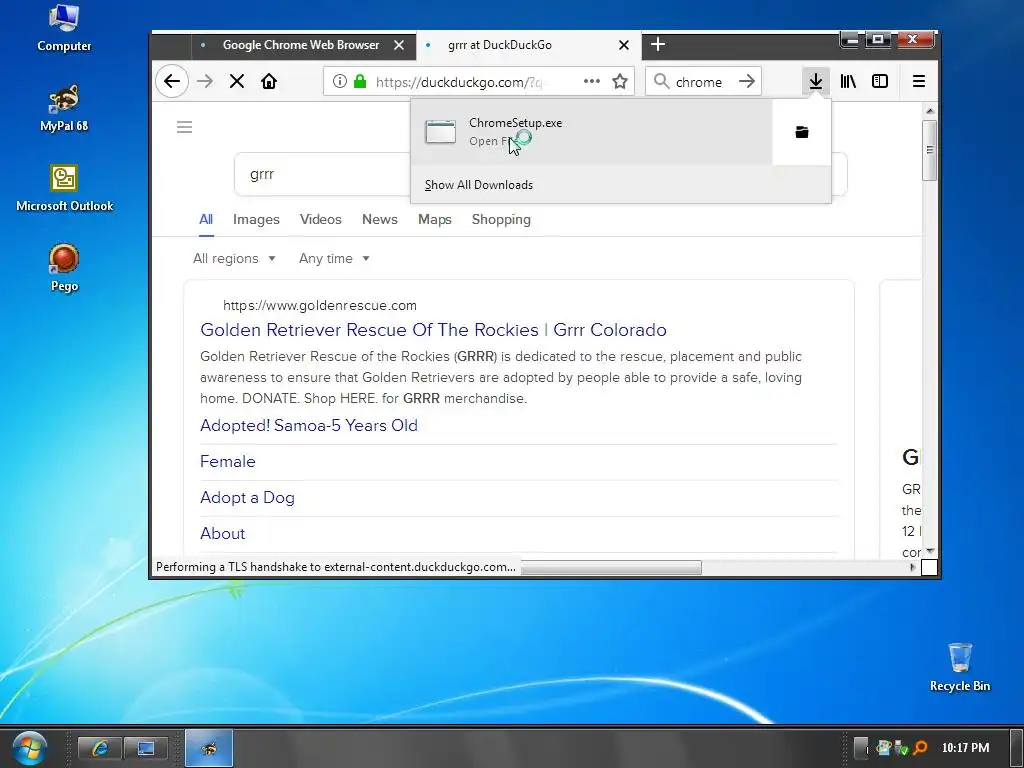Screen dimensions: 1024x768
Task: Click the MyPal taskbar button
Action: pyautogui.click(x=209, y=748)
